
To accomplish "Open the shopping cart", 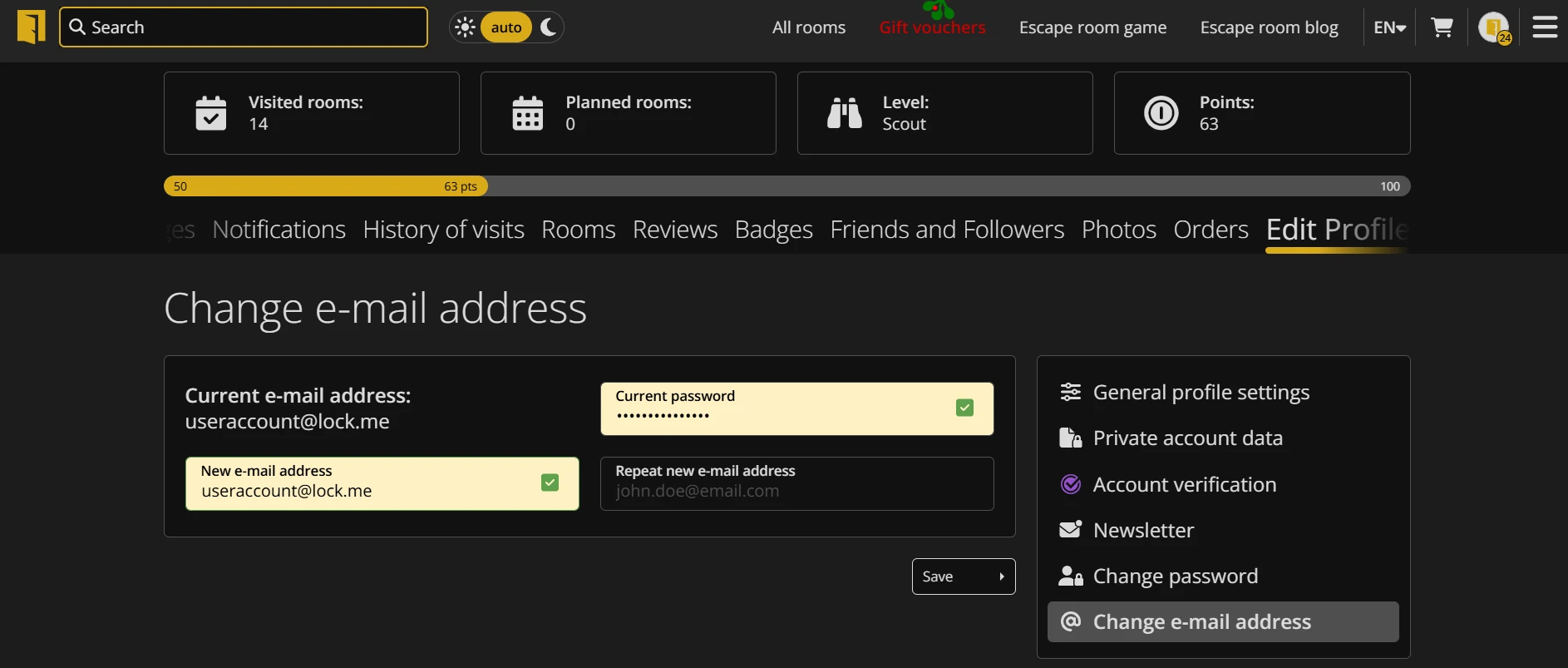I will pyautogui.click(x=1442, y=27).
